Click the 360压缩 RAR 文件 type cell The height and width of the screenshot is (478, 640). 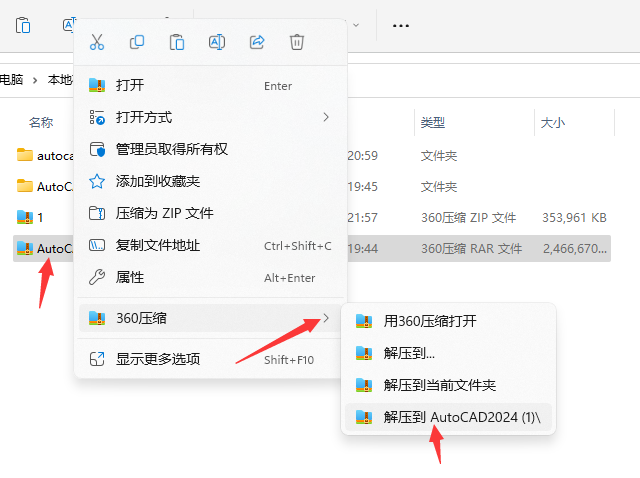471,249
